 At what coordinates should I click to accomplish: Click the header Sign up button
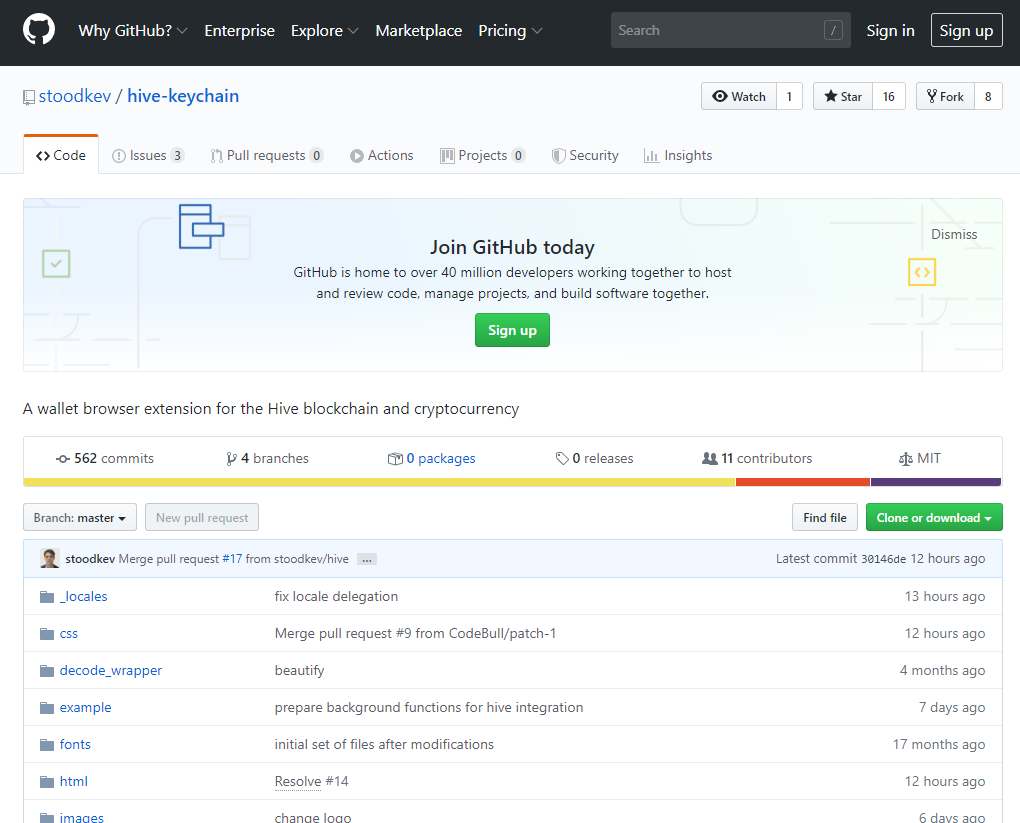click(966, 30)
